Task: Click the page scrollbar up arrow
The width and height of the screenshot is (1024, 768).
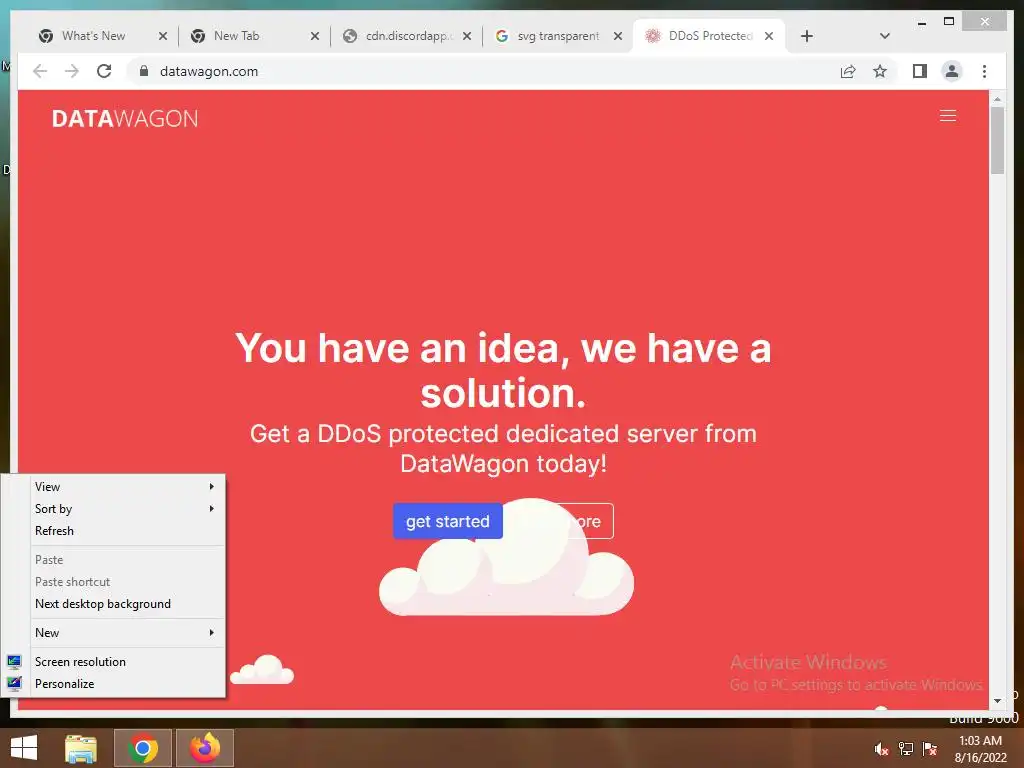Action: click(x=997, y=99)
